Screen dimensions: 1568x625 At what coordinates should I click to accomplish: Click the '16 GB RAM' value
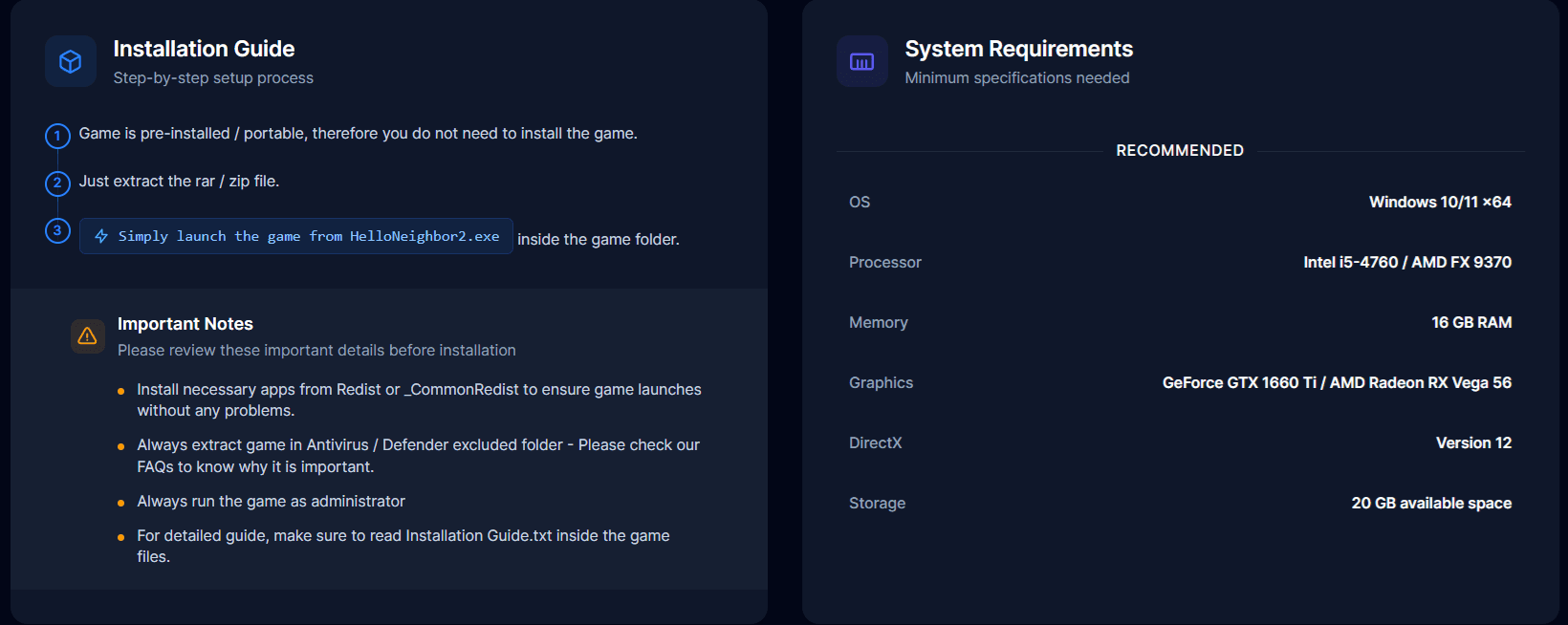coord(1471,323)
